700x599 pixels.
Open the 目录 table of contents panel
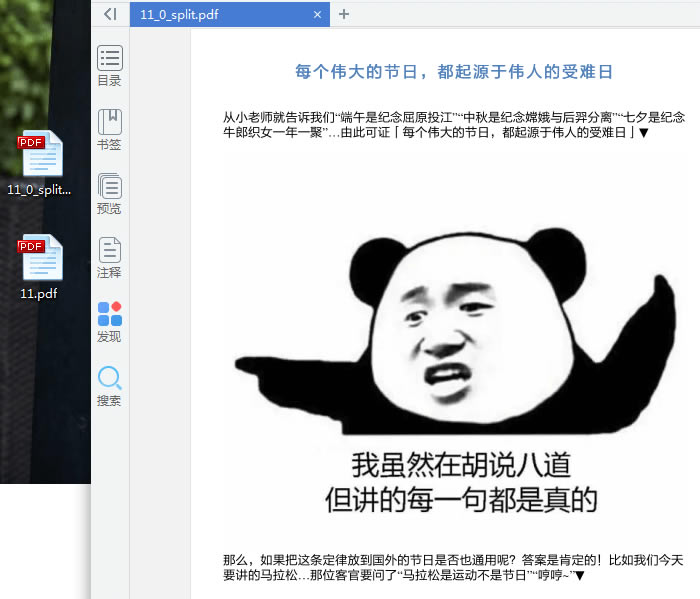(109, 66)
